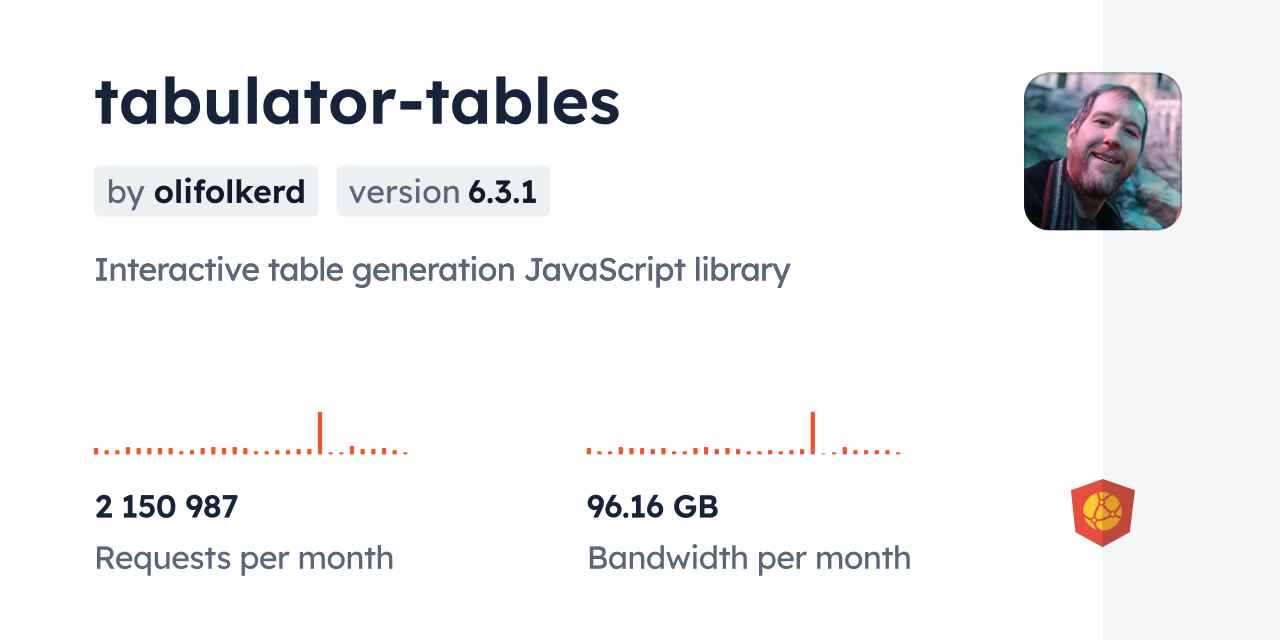This screenshot has width=1280, height=640.
Task: Open the author badge "by olifolkerd"
Action: coord(206,191)
